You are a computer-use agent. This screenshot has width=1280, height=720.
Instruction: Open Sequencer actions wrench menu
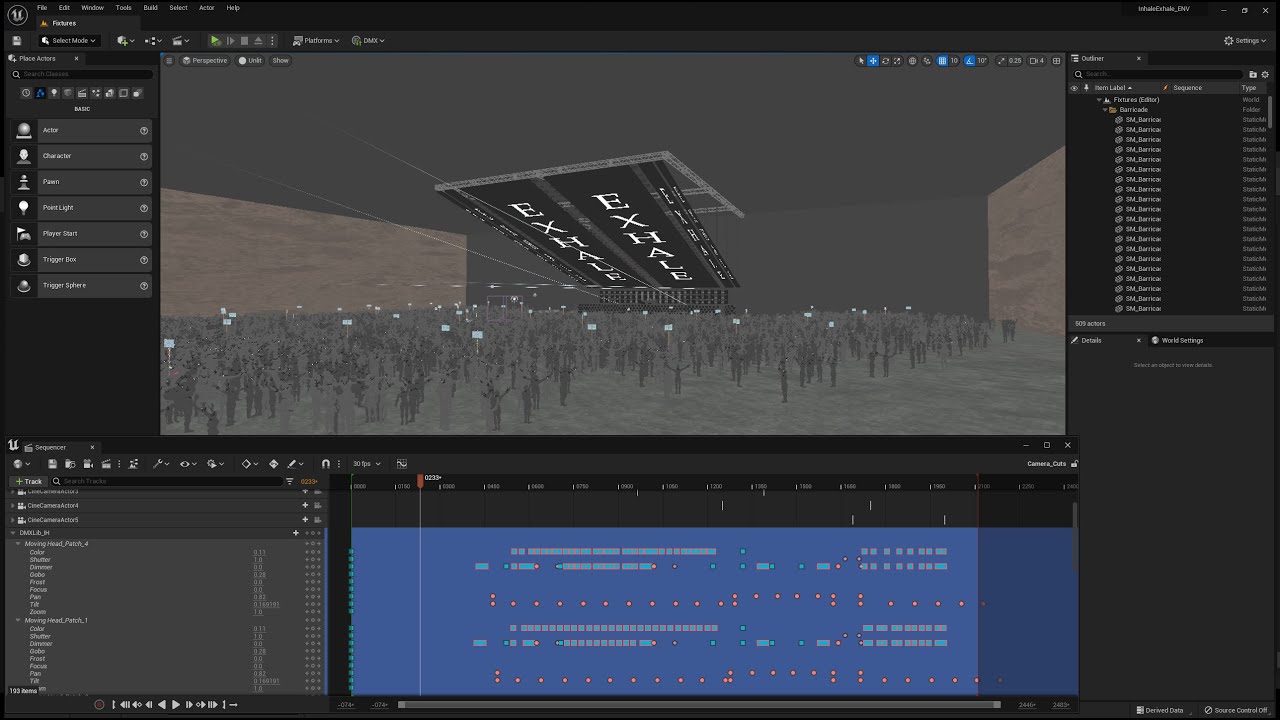[159, 464]
